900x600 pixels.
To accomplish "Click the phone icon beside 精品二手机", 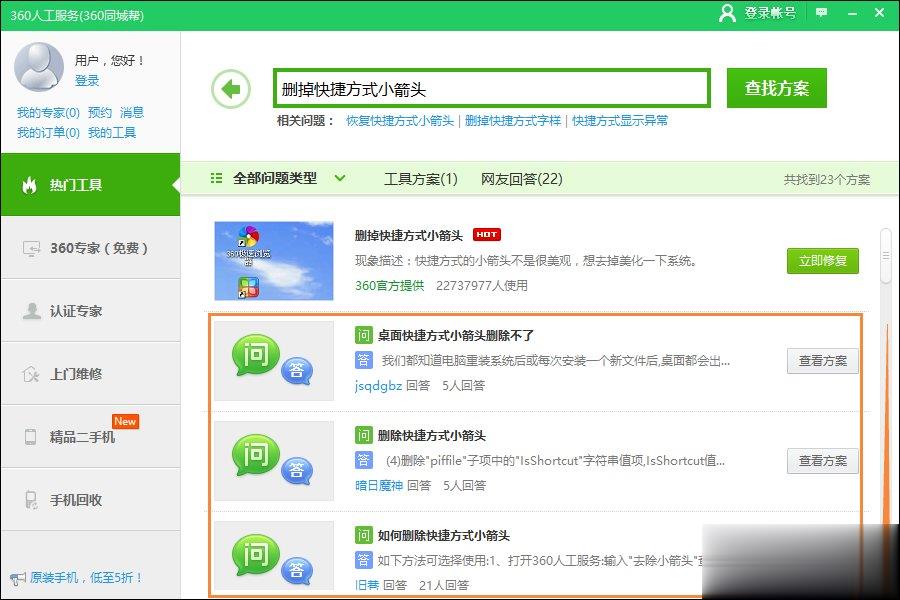I will click(x=30, y=437).
